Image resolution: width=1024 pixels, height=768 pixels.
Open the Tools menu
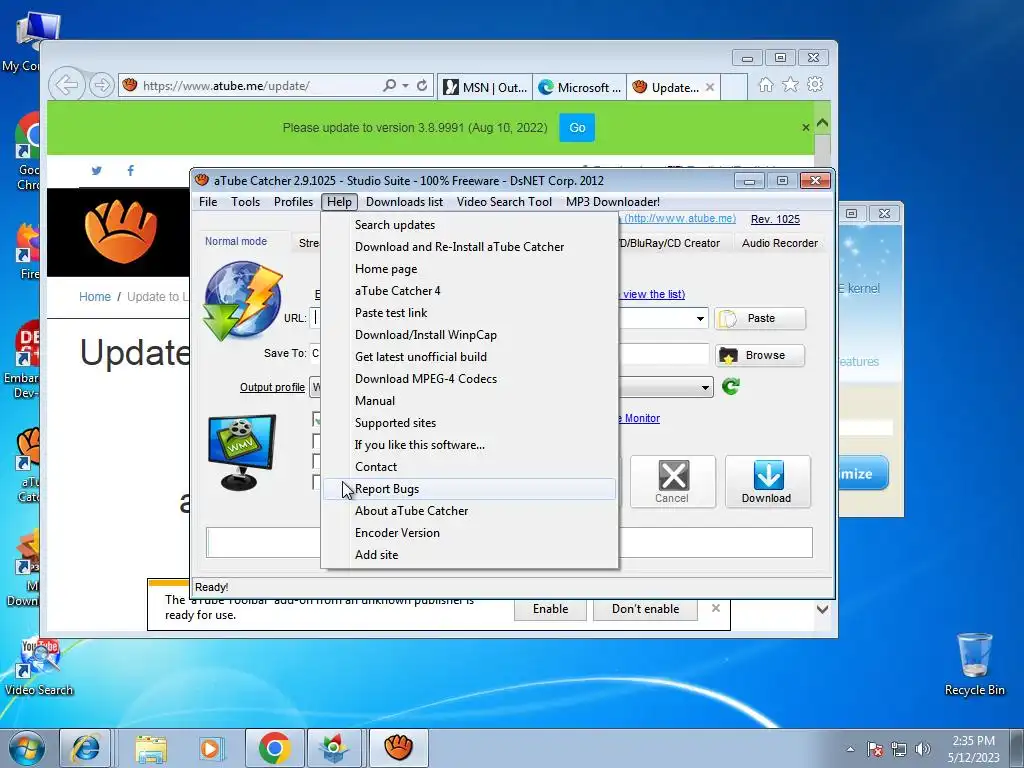pos(246,202)
